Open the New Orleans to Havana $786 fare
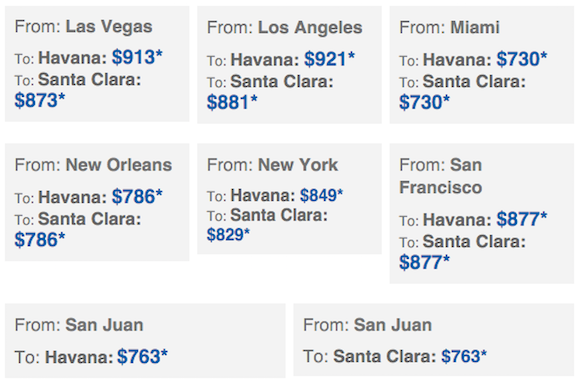580x381 pixels. (x=137, y=196)
